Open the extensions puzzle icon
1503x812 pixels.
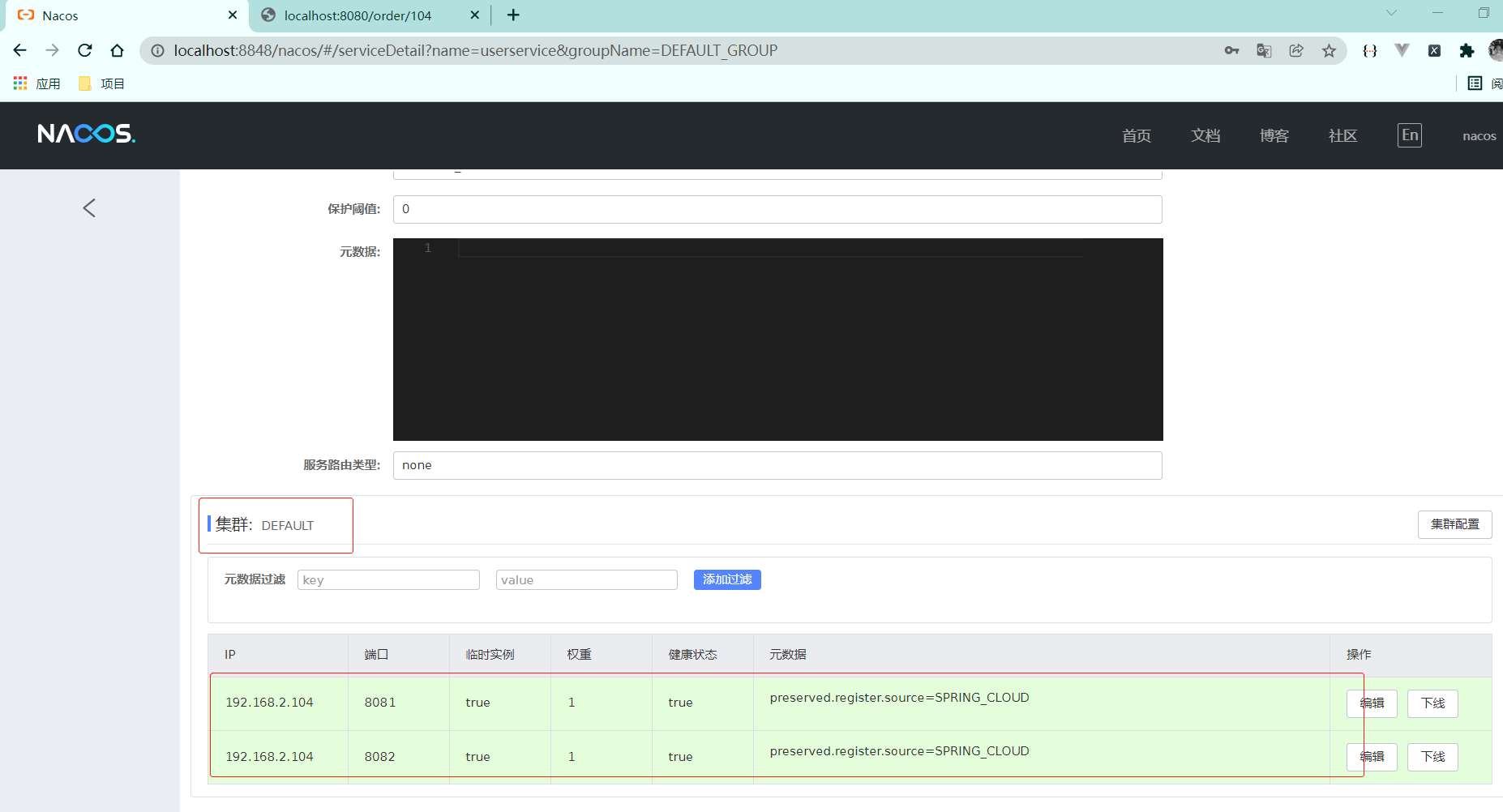click(x=1467, y=50)
